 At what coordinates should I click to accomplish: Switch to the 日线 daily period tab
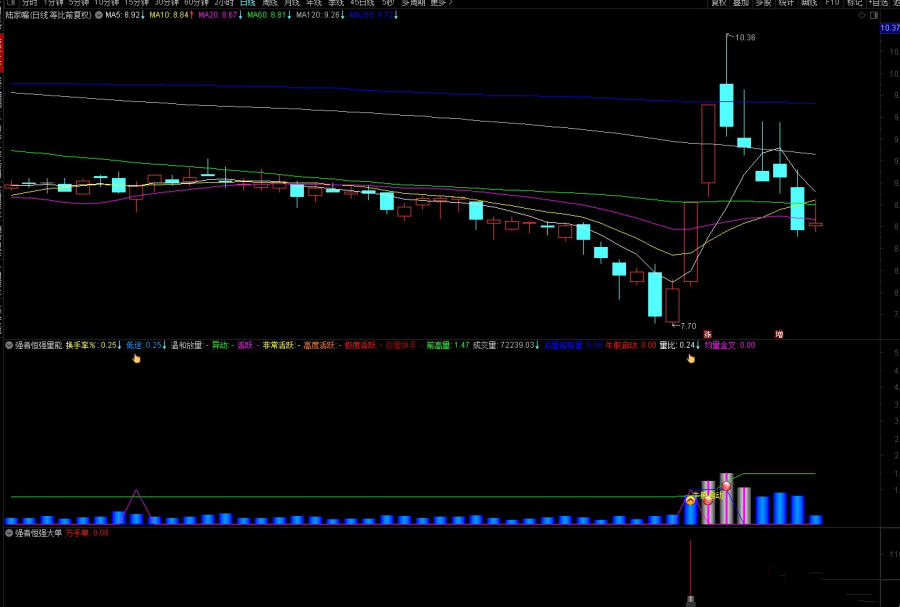244,4
